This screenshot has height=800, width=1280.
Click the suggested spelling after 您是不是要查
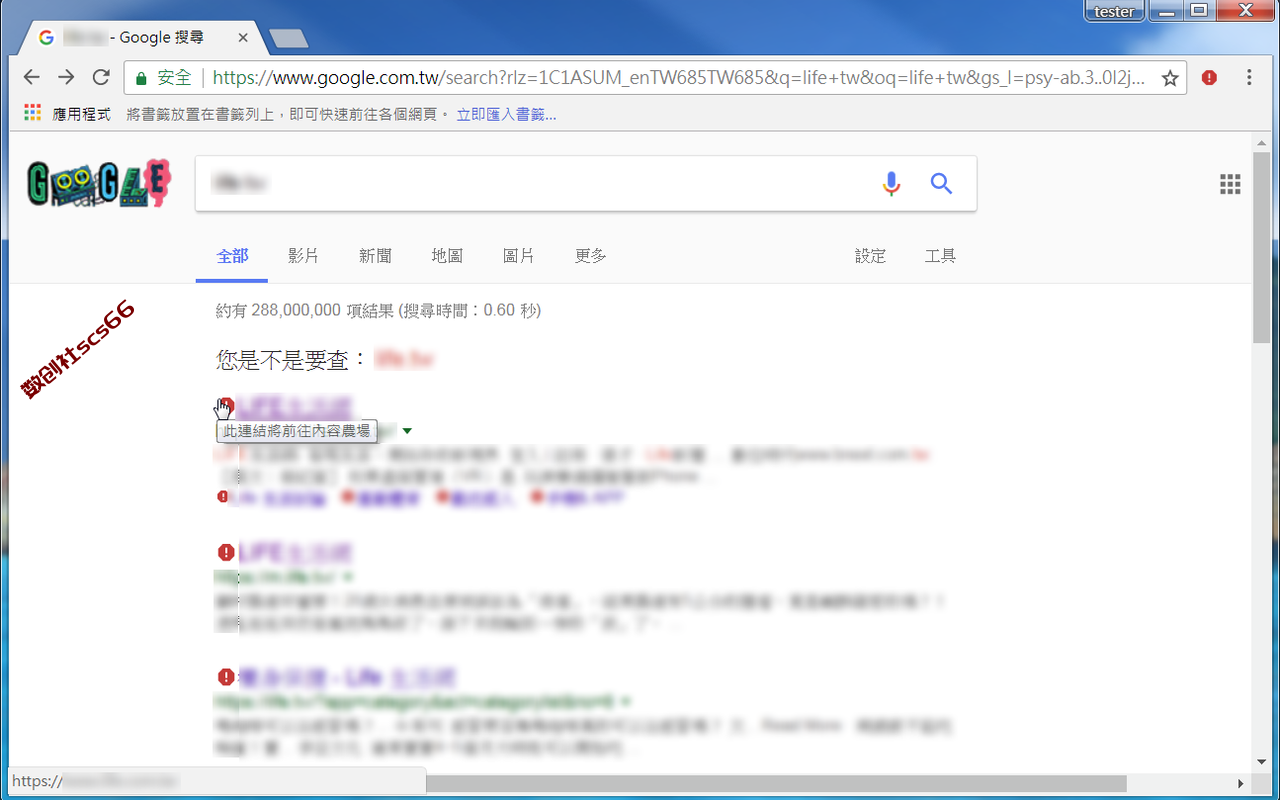coord(404,359)
